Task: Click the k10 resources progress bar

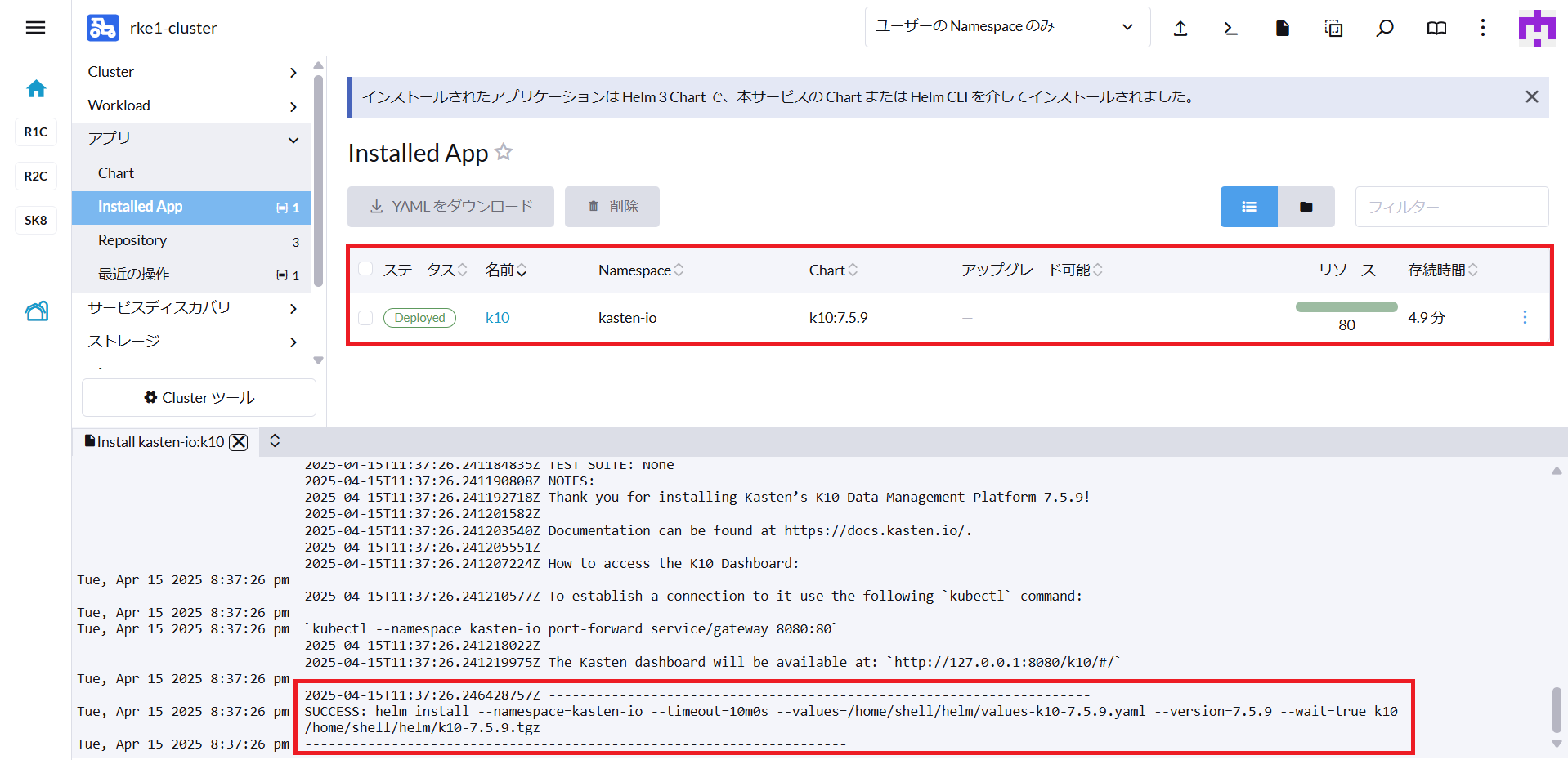Action: pos(1346,307)
